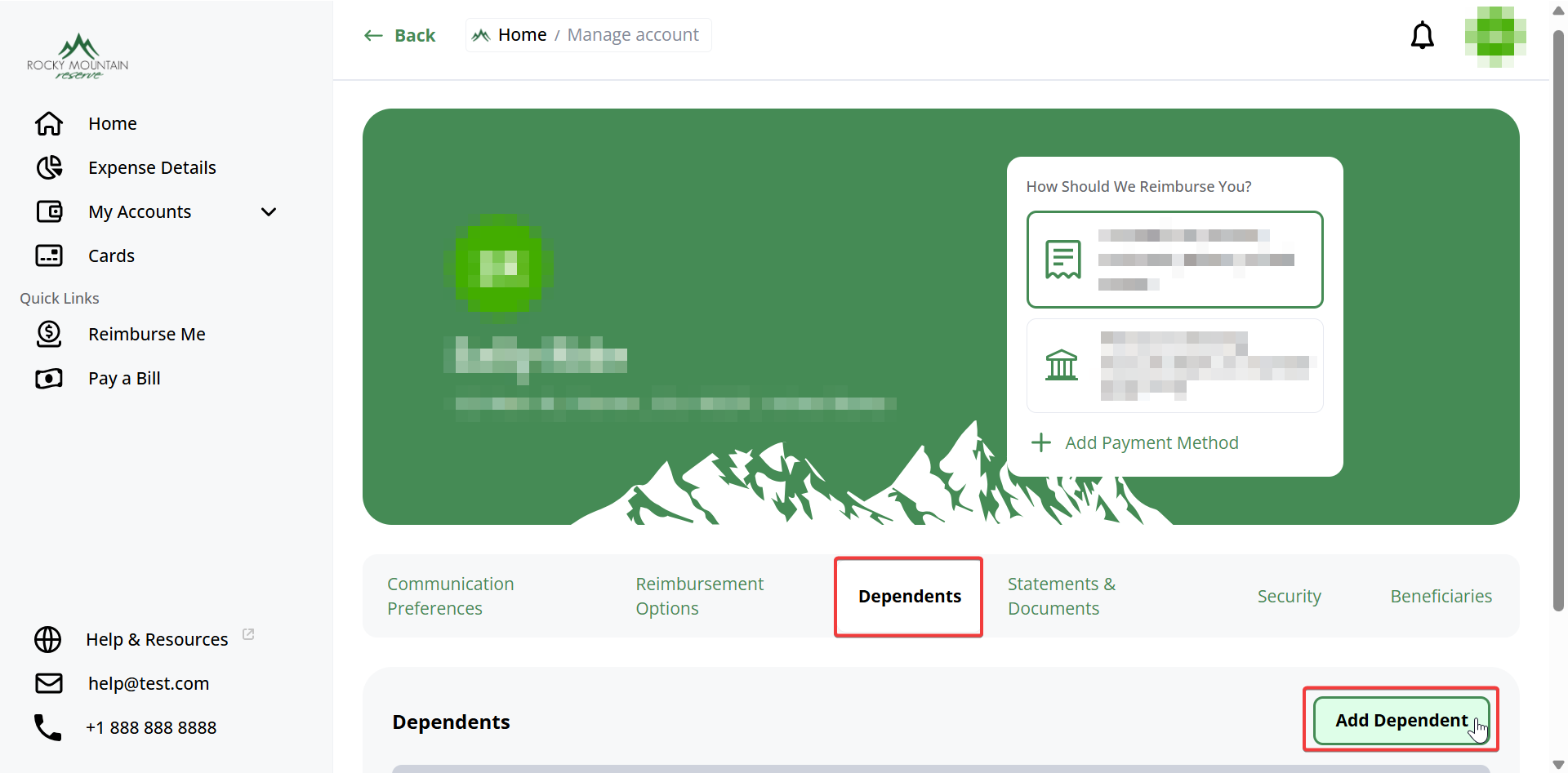
Task: Open Cards in the sidebar
Action: click(x=111, y=255)
